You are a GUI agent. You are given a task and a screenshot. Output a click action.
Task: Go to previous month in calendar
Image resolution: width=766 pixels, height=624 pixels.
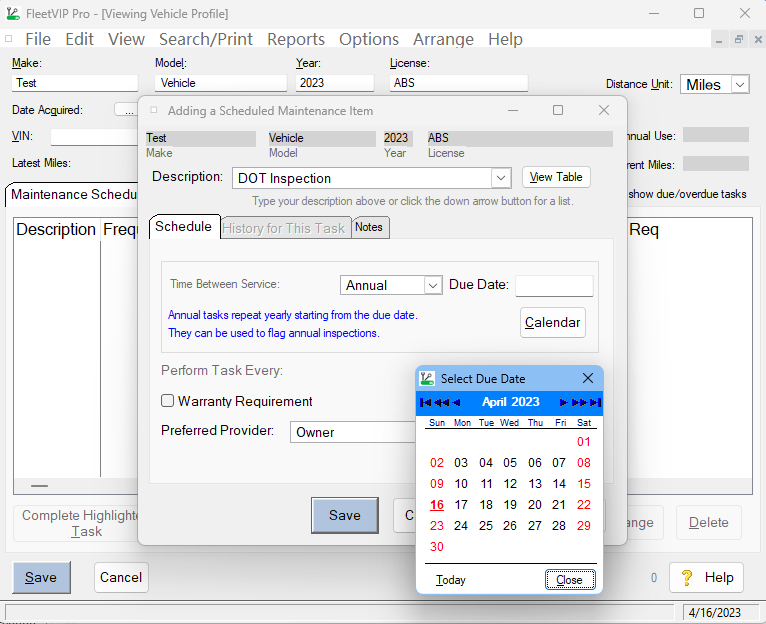[x=456, y=402]
